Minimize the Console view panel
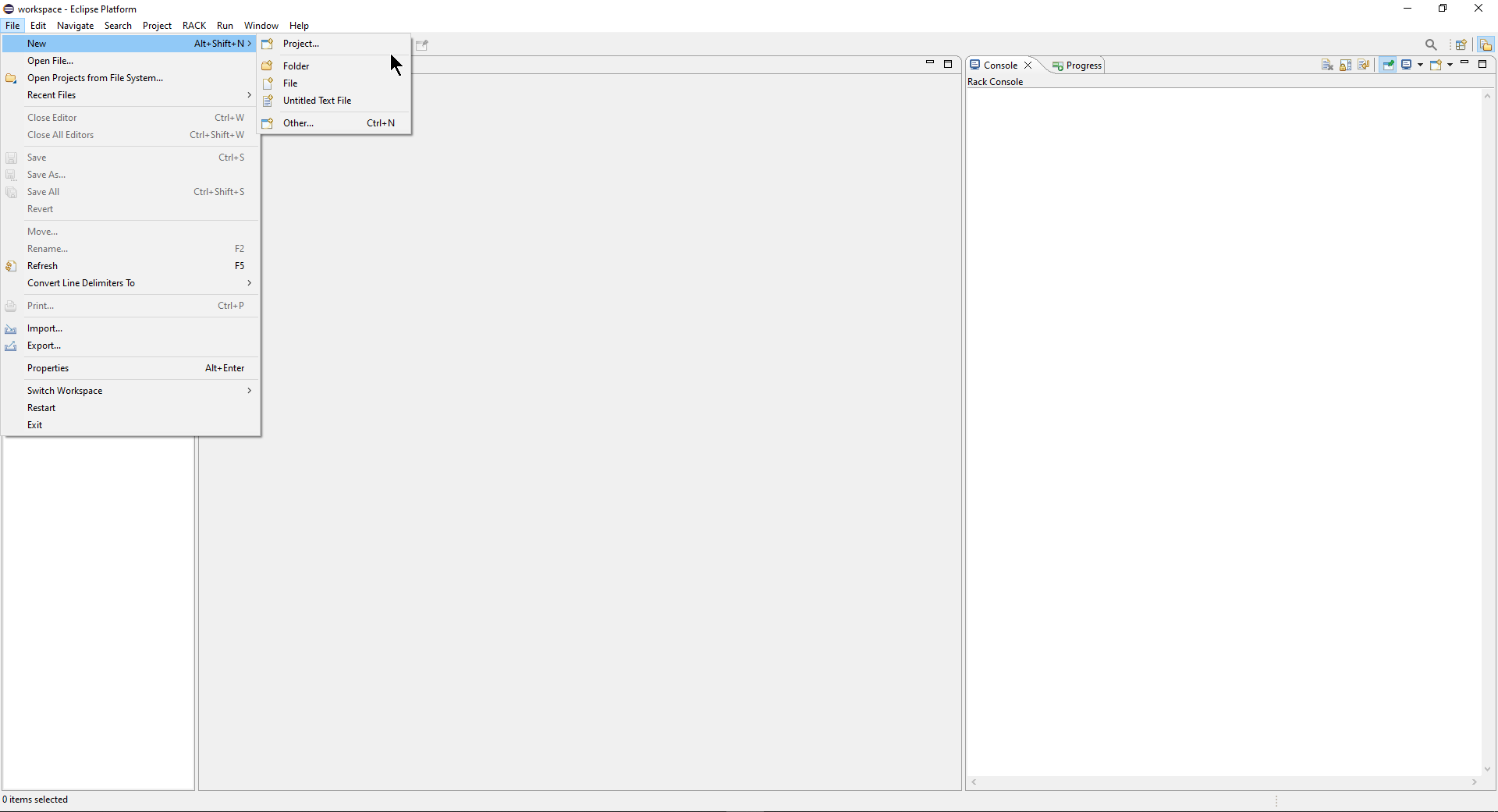1498x812 pixels. (1464, 64)
